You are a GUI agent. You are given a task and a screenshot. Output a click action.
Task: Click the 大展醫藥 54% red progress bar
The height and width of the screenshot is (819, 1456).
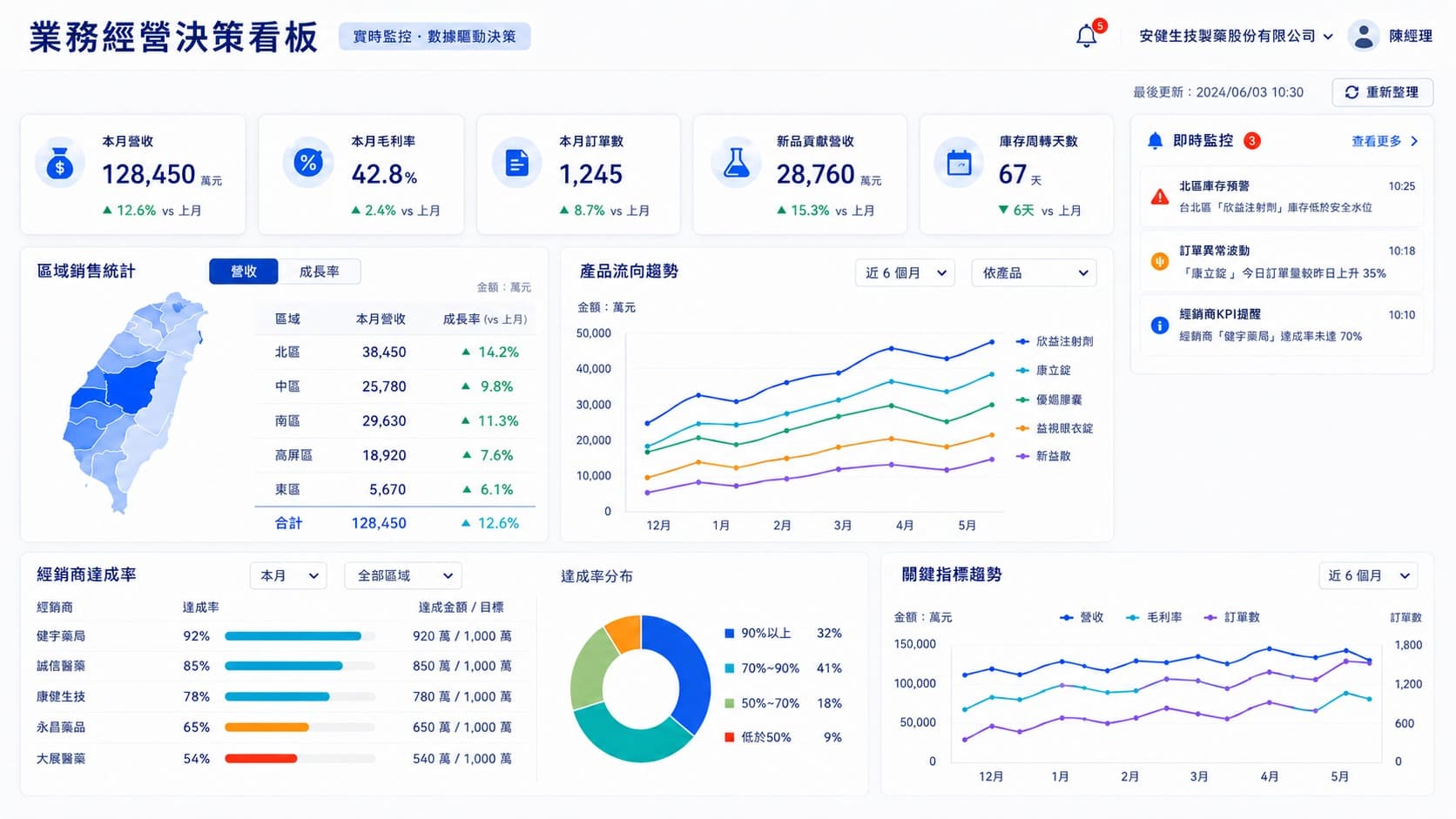(x=261, y=759)
